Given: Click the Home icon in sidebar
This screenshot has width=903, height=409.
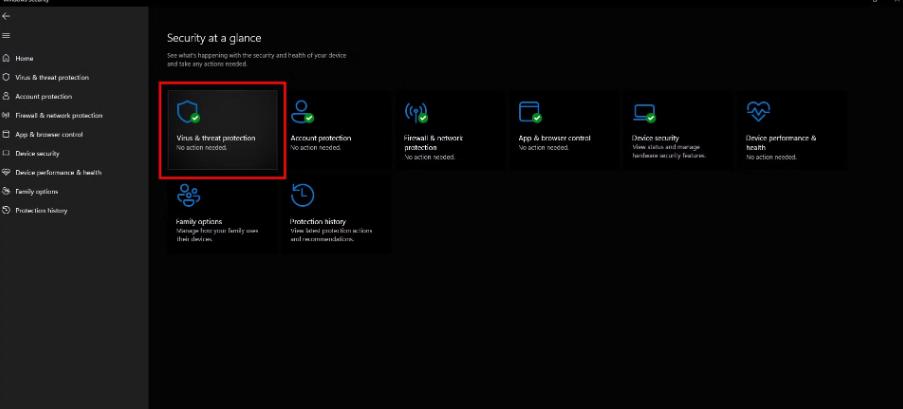Looking at the screenshot, I should tap(6, 58).
